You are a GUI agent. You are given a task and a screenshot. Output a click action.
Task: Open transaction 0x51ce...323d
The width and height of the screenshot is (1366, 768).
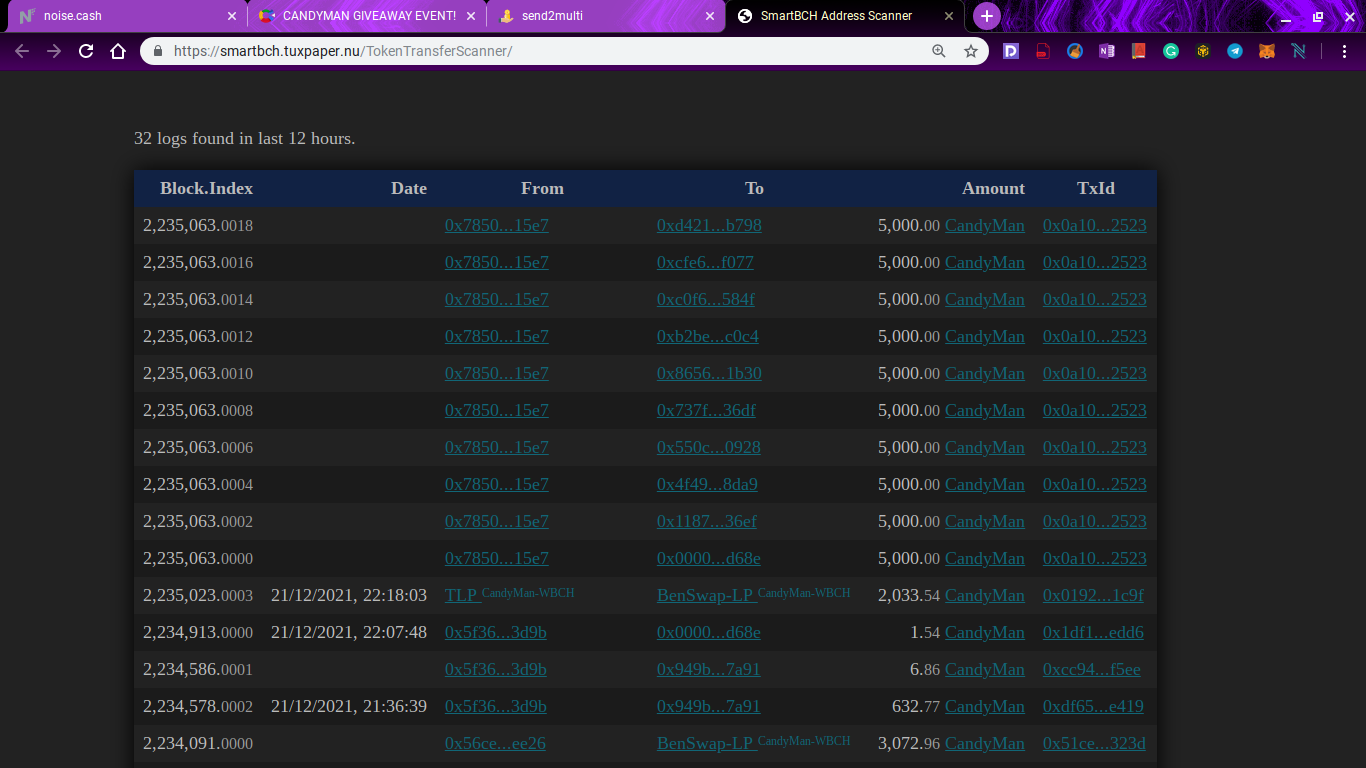pyautogui.click(x=1094, y=743)
